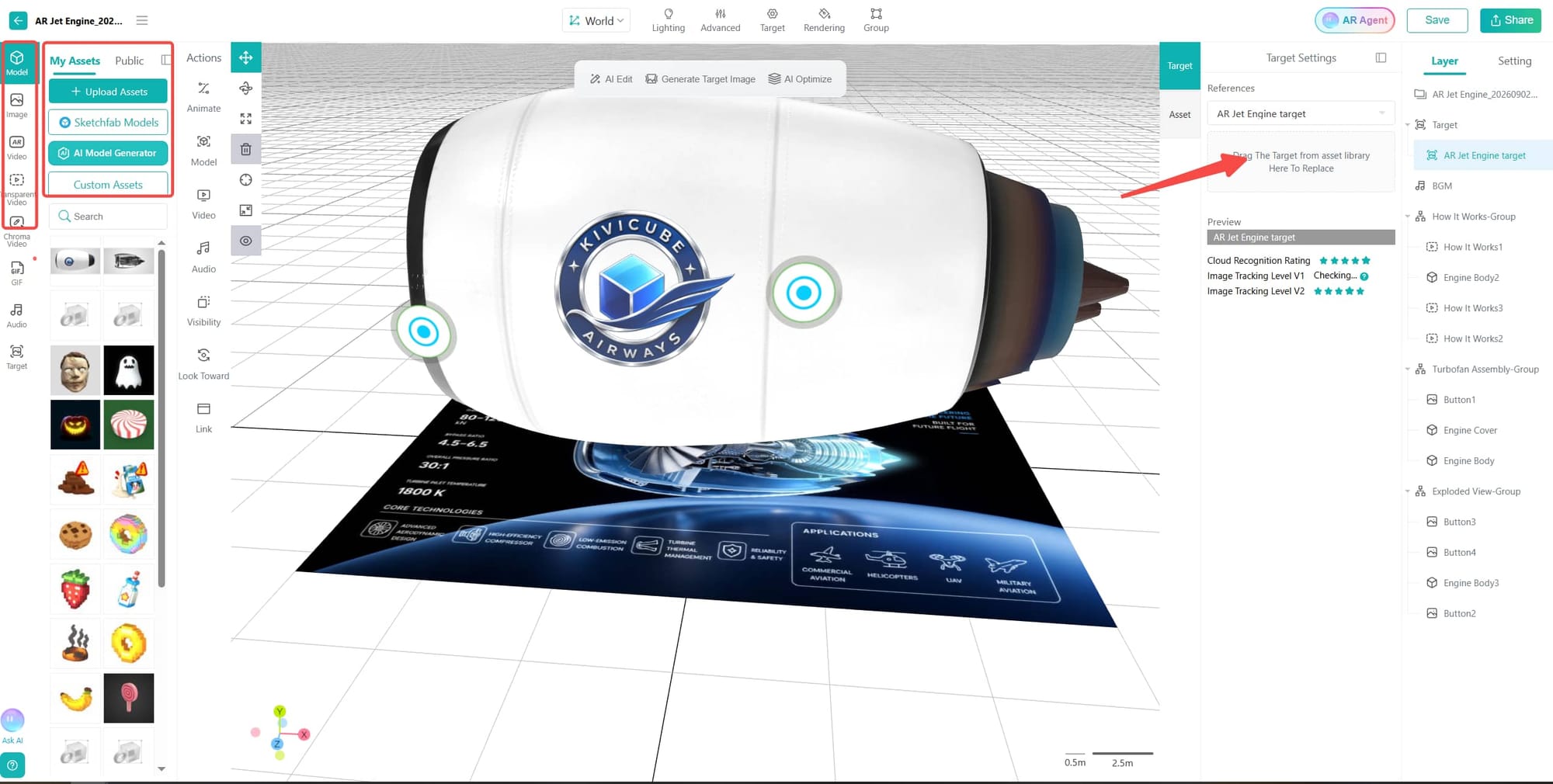Open the Look Toward action
The height and width of the screenshot is (784, 1553).
[x=203, y=365]
